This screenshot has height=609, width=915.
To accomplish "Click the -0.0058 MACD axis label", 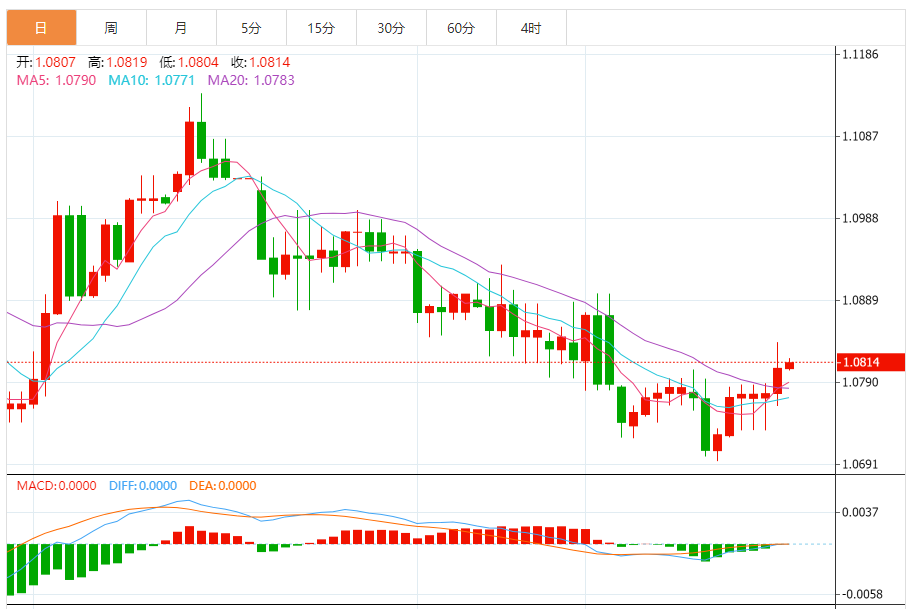I will click(860, 594).
